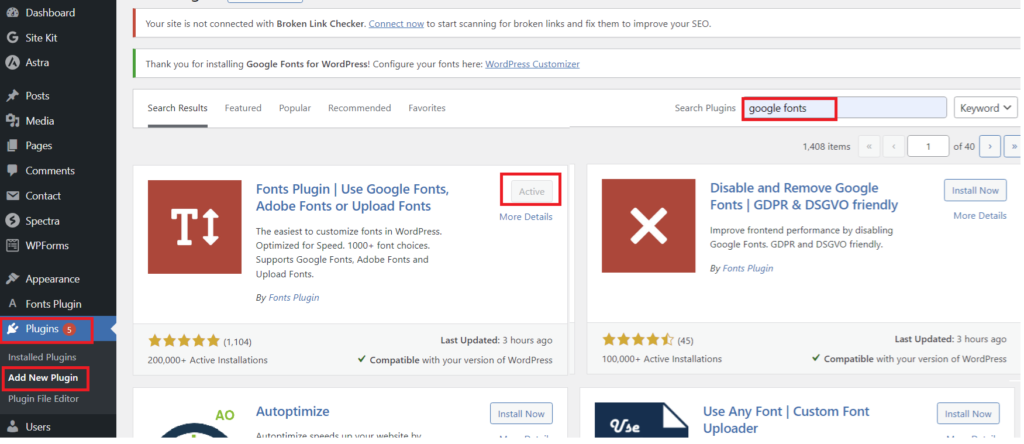Open the Plugin File Editor submenu
Viewport: 1024px width, 444px height.
click(44, 398)
